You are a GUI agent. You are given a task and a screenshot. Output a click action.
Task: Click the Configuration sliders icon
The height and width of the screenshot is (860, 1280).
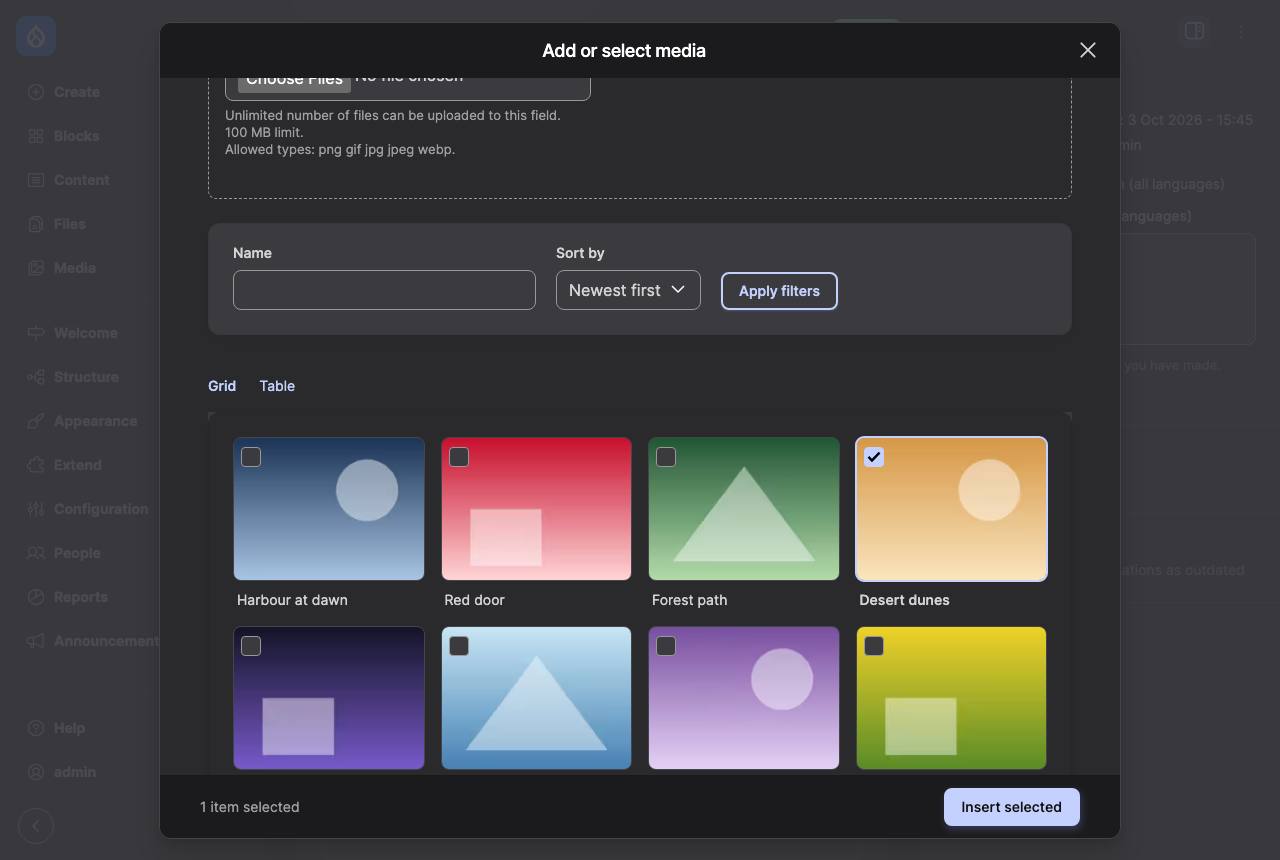(x=36, y=509)
